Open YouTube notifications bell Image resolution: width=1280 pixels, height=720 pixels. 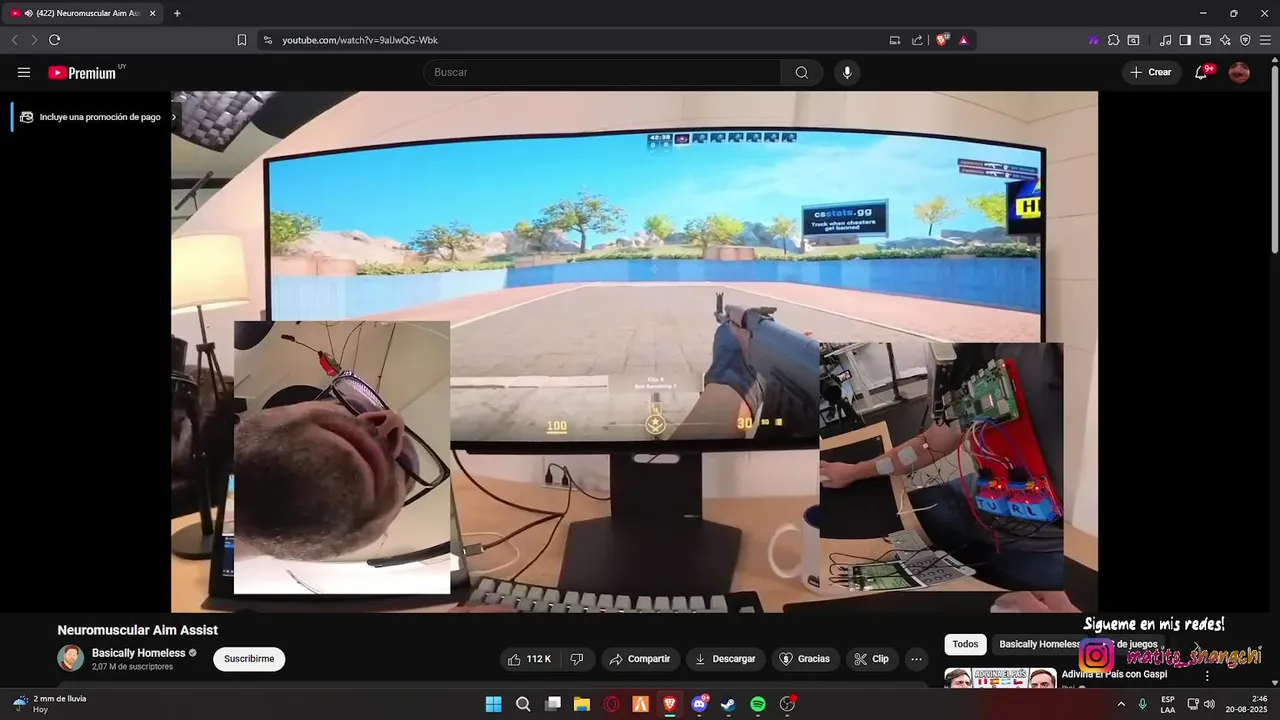(1201, 72)
